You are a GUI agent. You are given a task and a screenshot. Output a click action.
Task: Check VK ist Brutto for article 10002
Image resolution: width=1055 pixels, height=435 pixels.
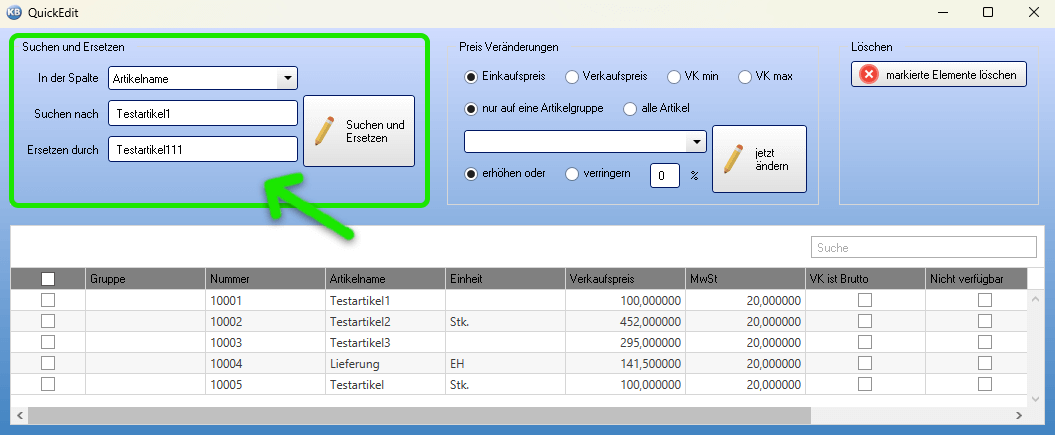coord(865,321)
